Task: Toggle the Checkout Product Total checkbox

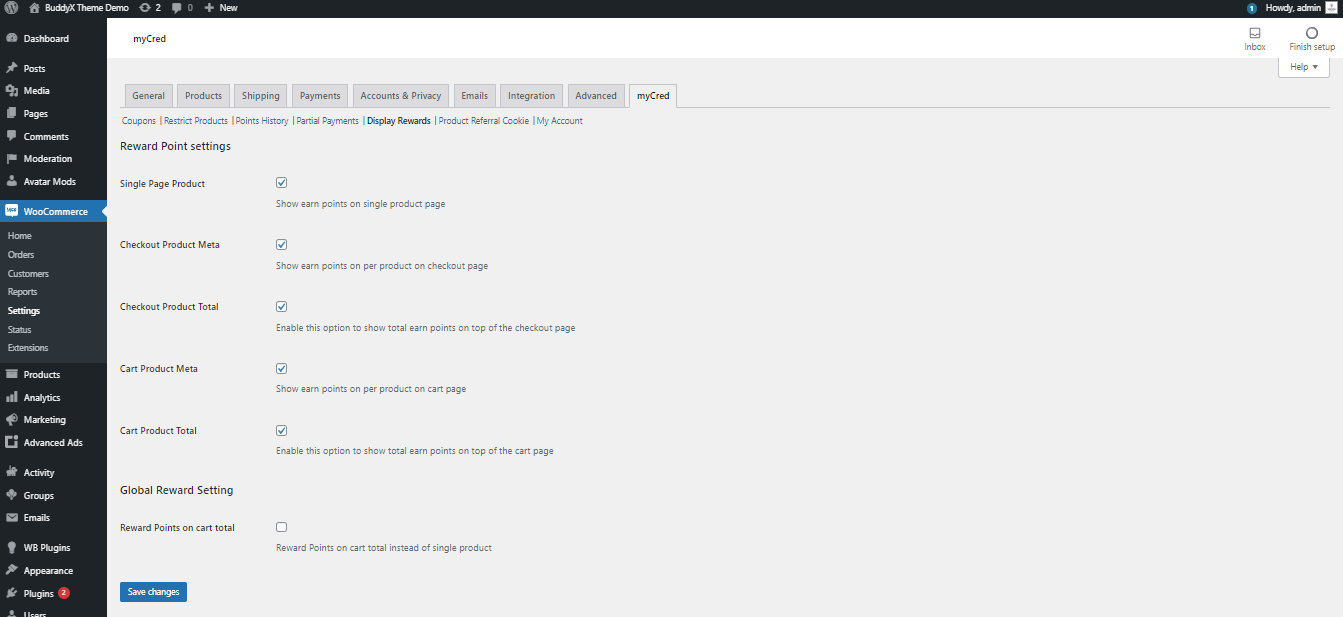Action: (x=282, y=307)
